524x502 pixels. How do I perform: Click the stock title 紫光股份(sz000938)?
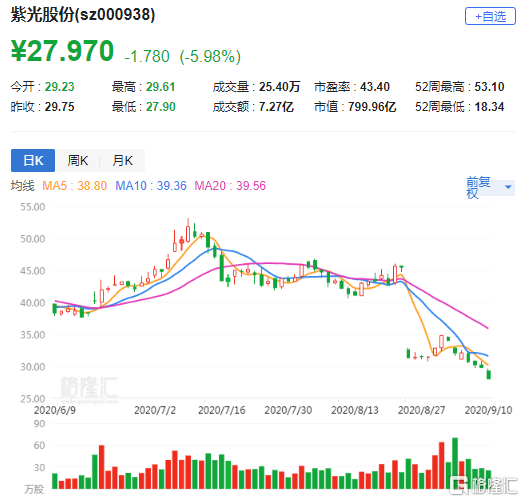click(x=83, y=15)
